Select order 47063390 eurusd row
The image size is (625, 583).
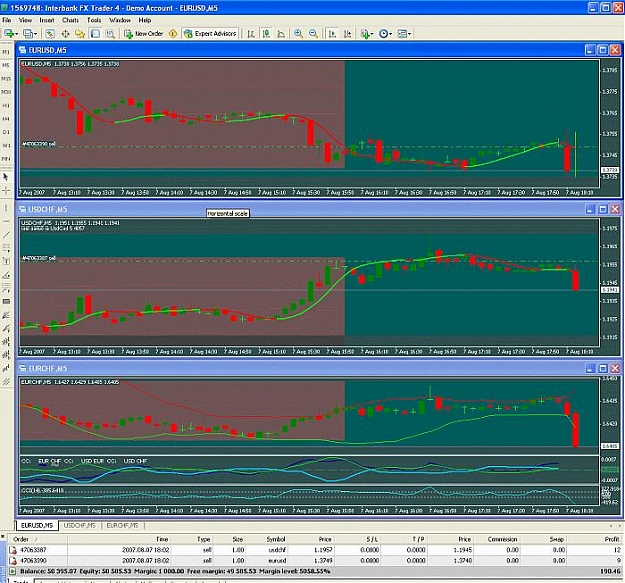pyautogui.click(x=315, y=560)
